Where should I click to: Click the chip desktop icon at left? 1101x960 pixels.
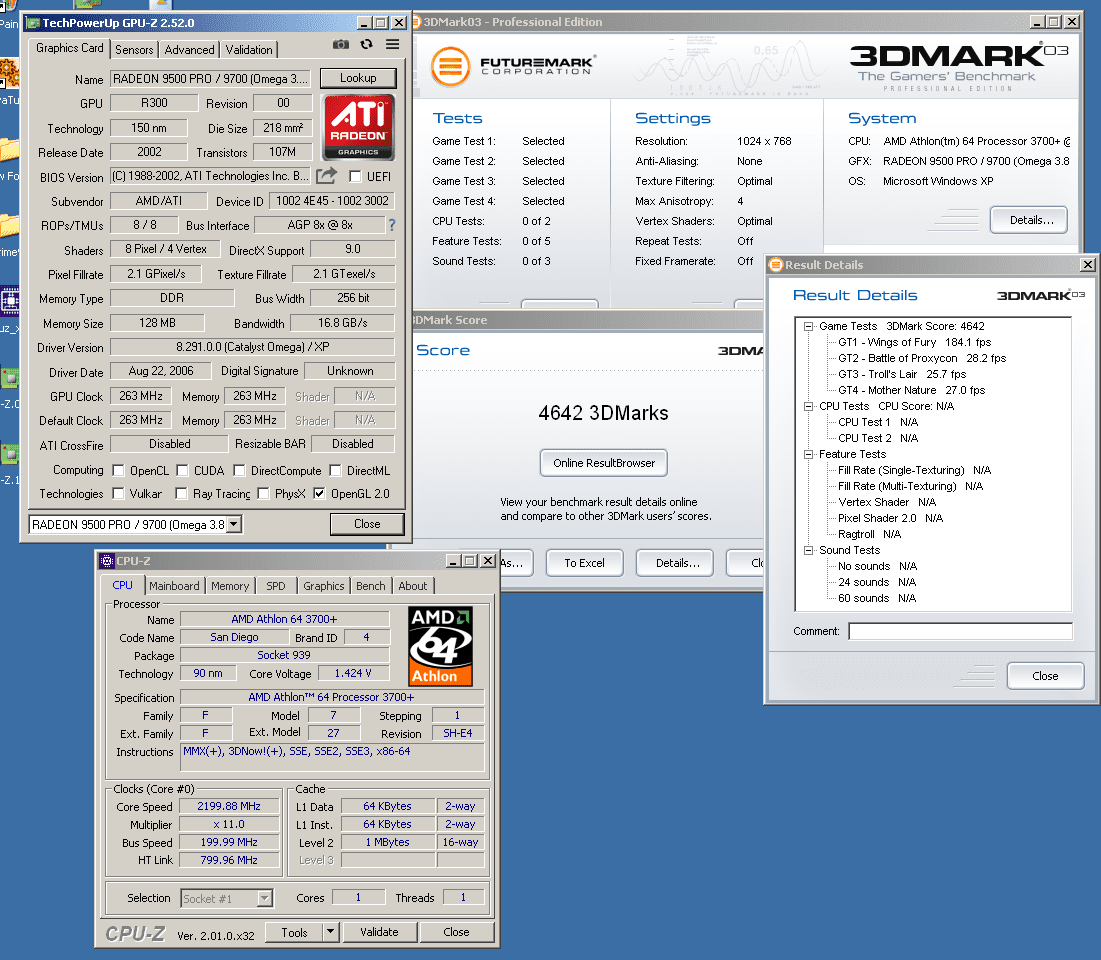[x=10, y=301]
